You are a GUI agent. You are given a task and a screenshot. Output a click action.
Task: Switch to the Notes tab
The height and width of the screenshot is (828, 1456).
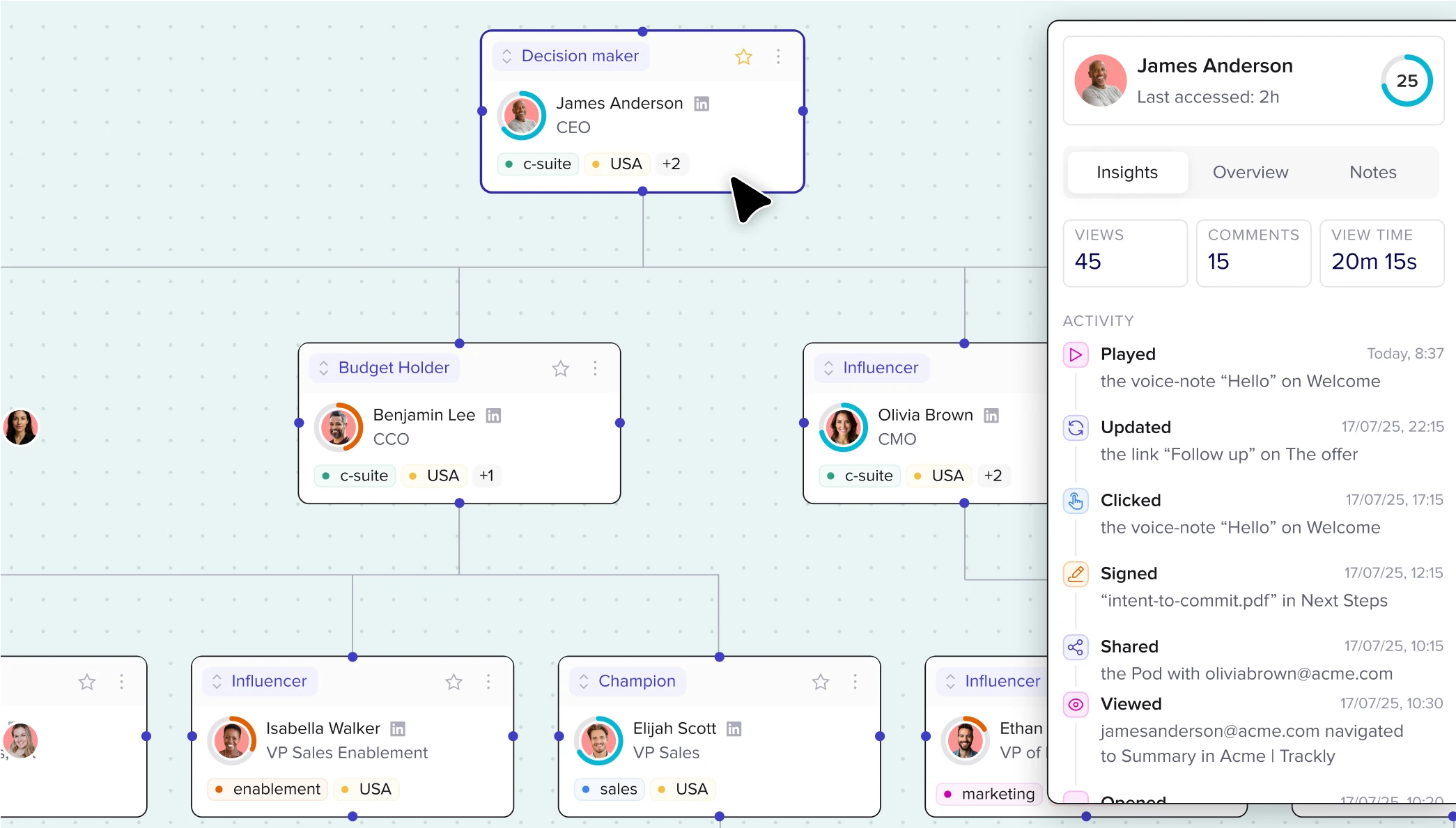pyautogui.click(x=1373, y=172)
